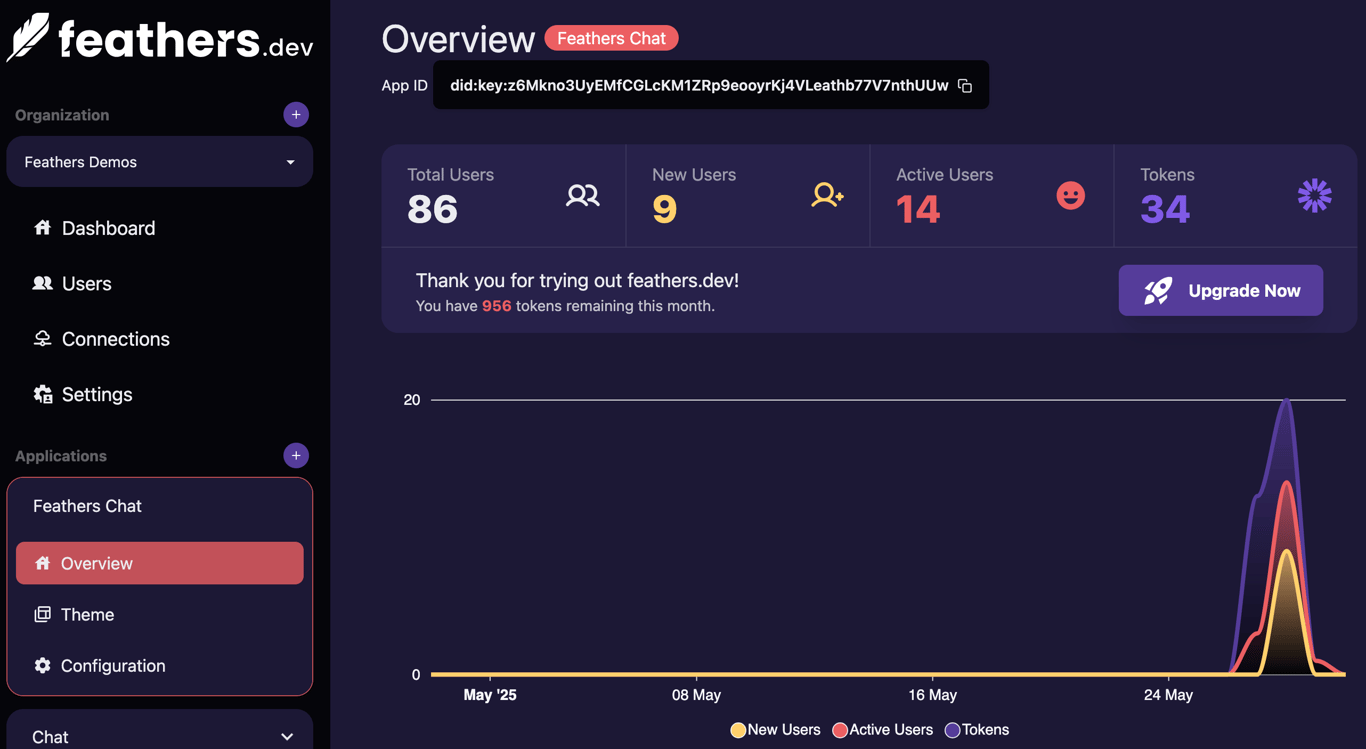Click the 'Thank you for trying out feathers.dev!' text
The height and width of the screenshot is (749, 1366).
coord(577,280)
